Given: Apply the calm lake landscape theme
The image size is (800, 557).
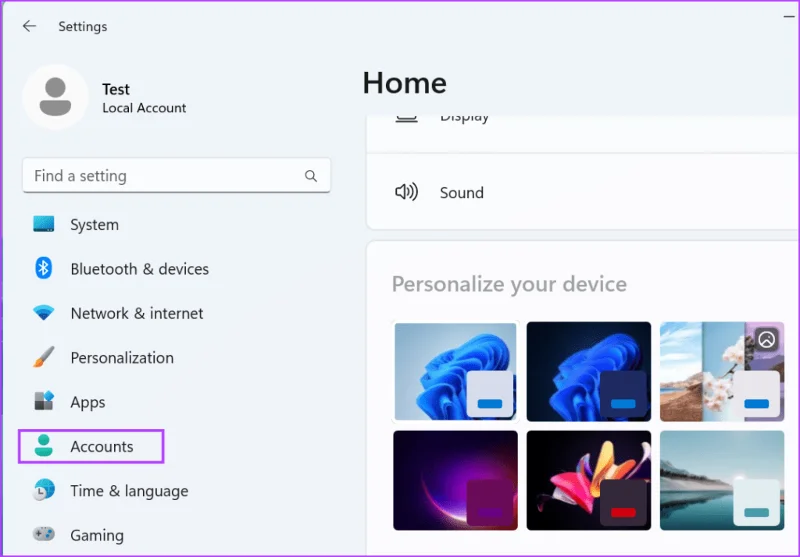Looking at the screenshot, I should coord(721,480).
